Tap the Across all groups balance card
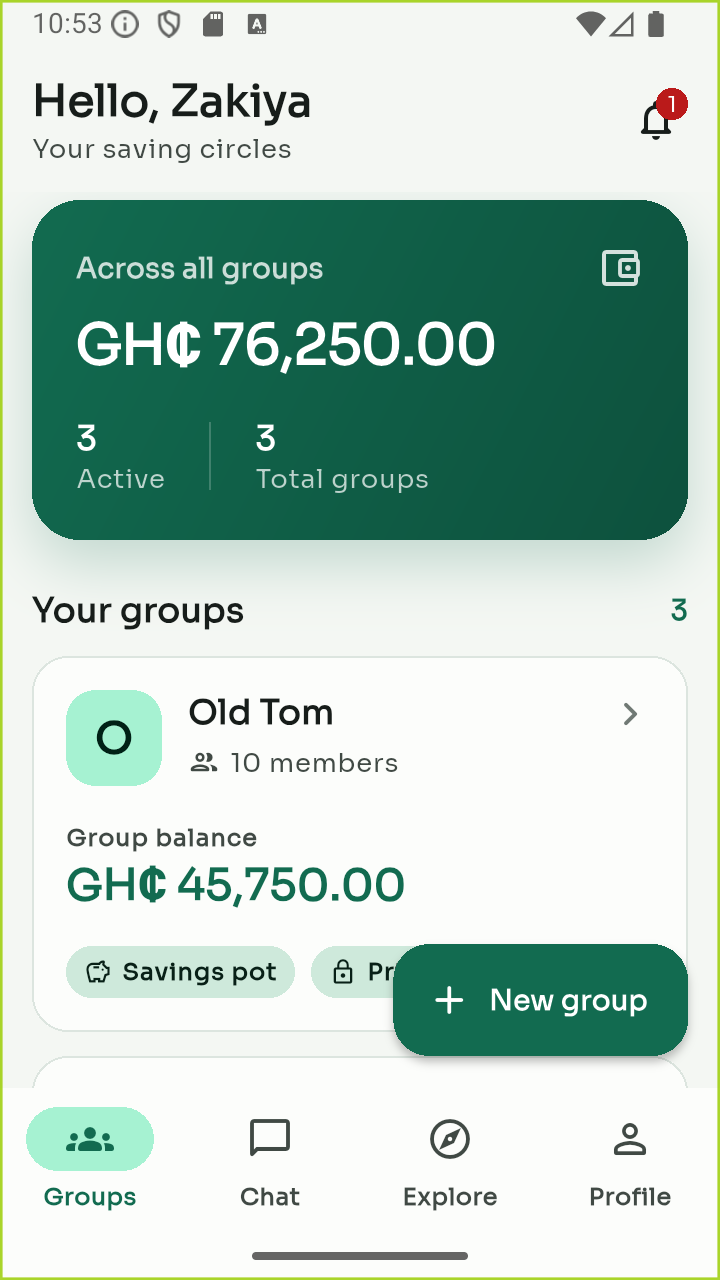The width and height of the screenshot is (720, 1280). pyautogui.click(x=360, y=370)
